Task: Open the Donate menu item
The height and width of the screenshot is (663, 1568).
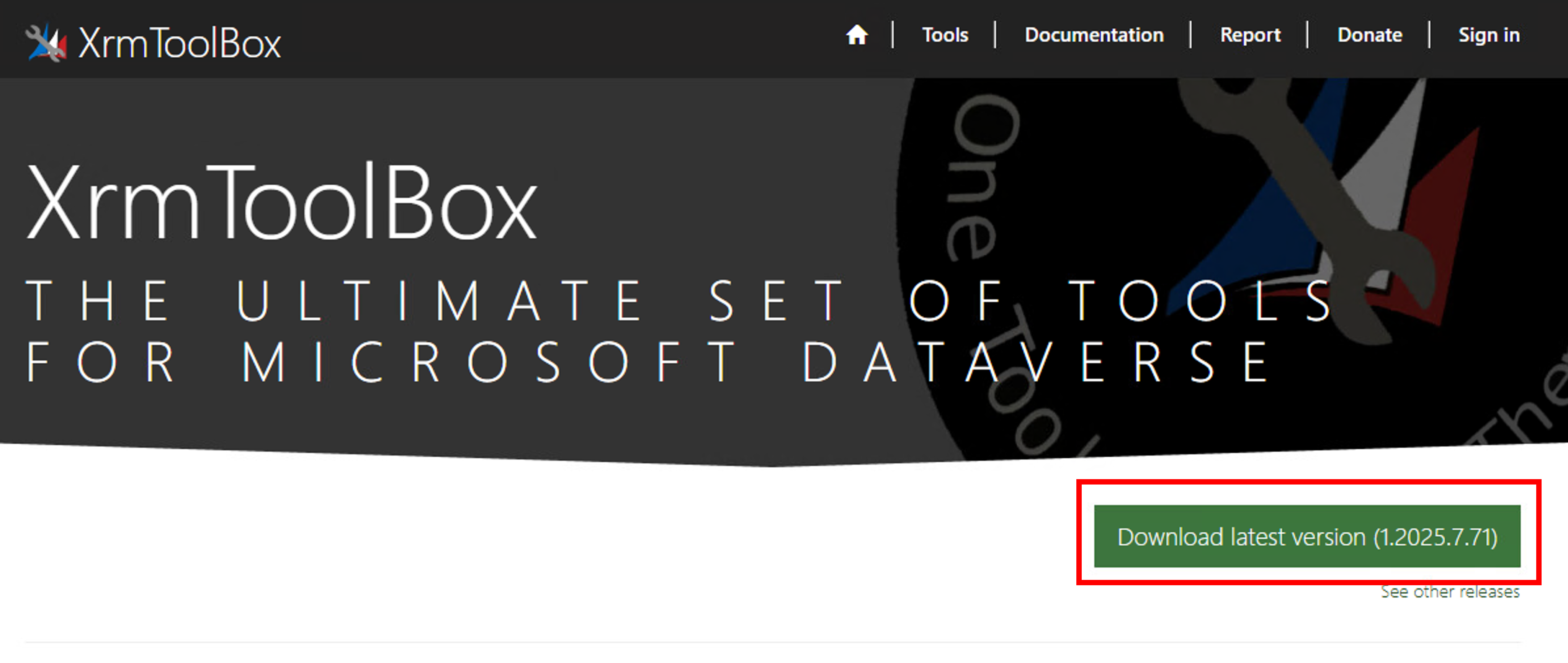Action: point(1370,35)
